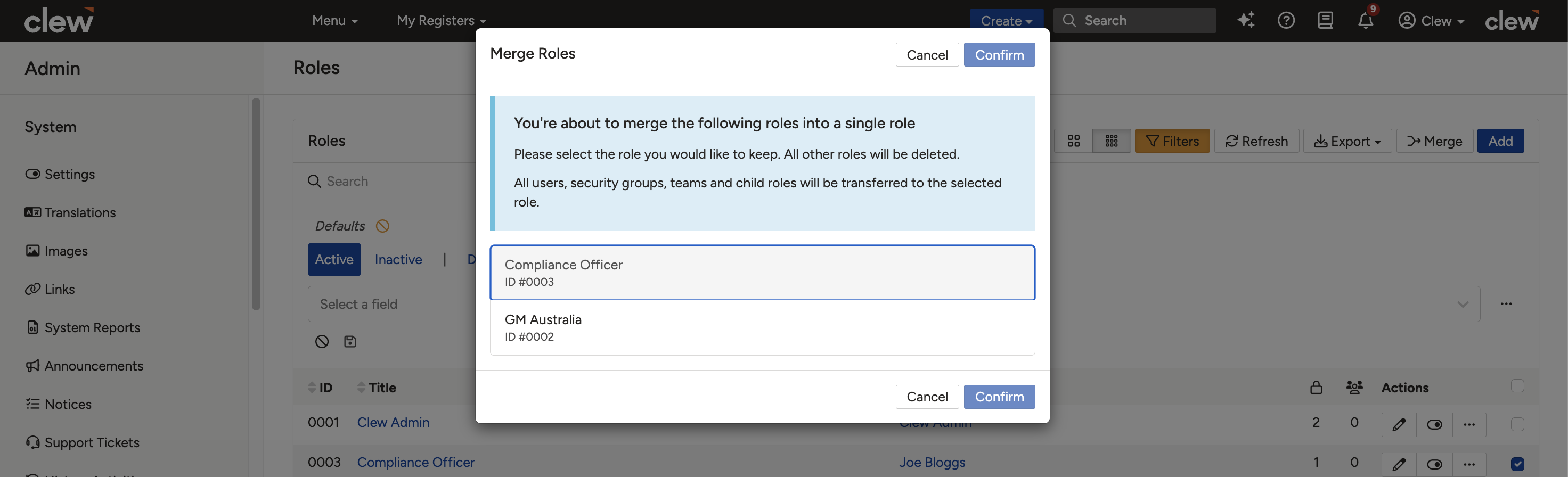Click the top bar Search field
Viewport: 1568px width, 477px height.
pyautogui.click(x=1134, y=20)
